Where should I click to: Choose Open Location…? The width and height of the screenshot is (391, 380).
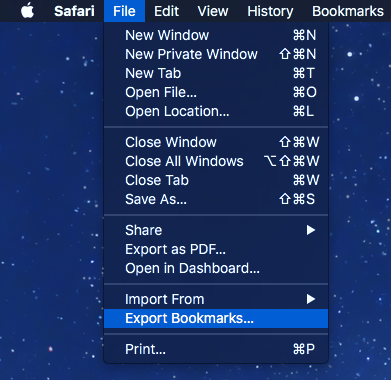216,111
